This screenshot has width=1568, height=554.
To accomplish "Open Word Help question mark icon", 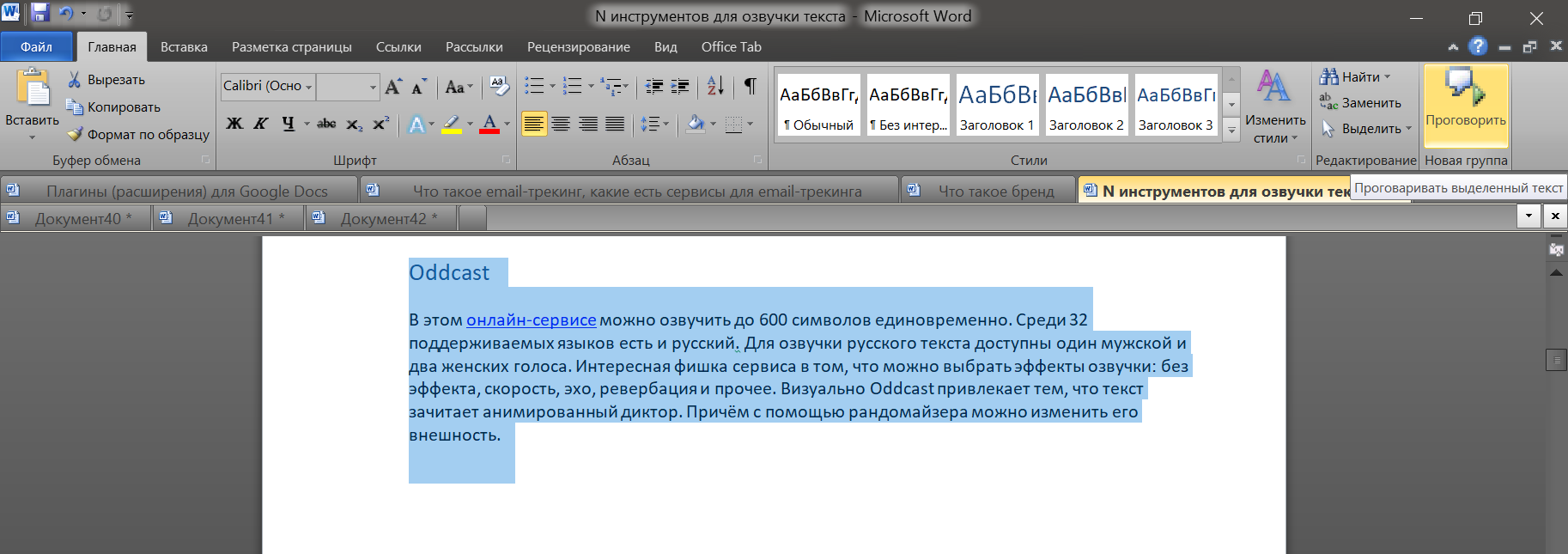I will [x=1478, y=46].
